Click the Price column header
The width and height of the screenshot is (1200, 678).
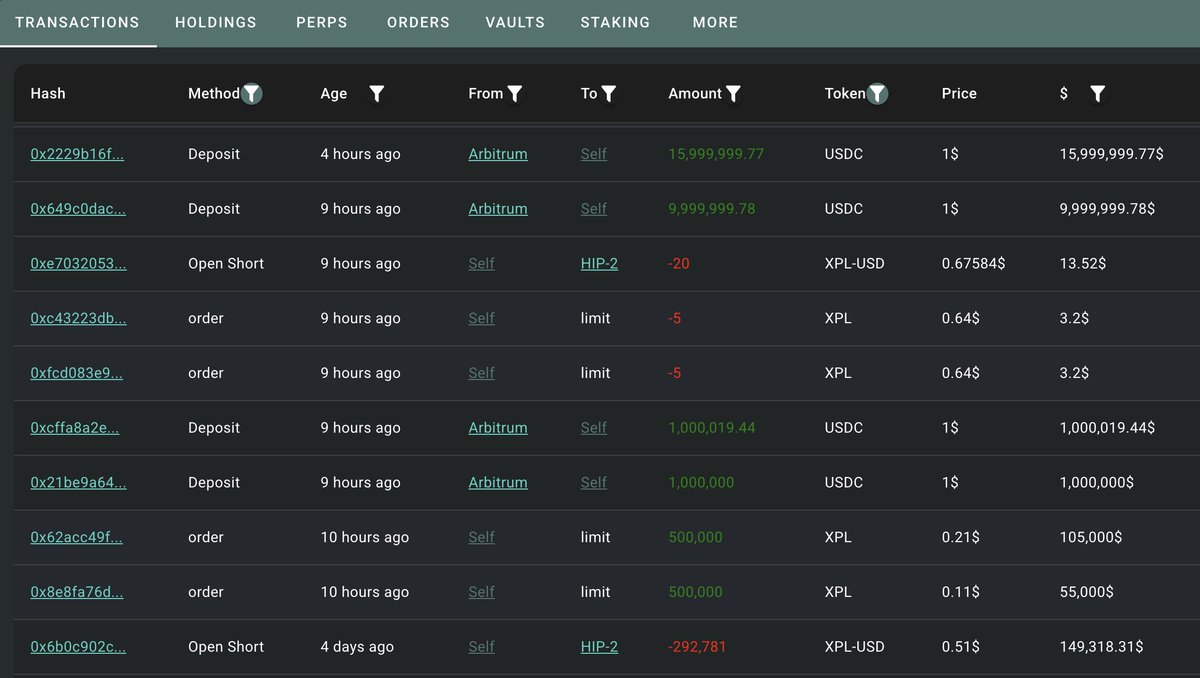[x=959, y=94]
